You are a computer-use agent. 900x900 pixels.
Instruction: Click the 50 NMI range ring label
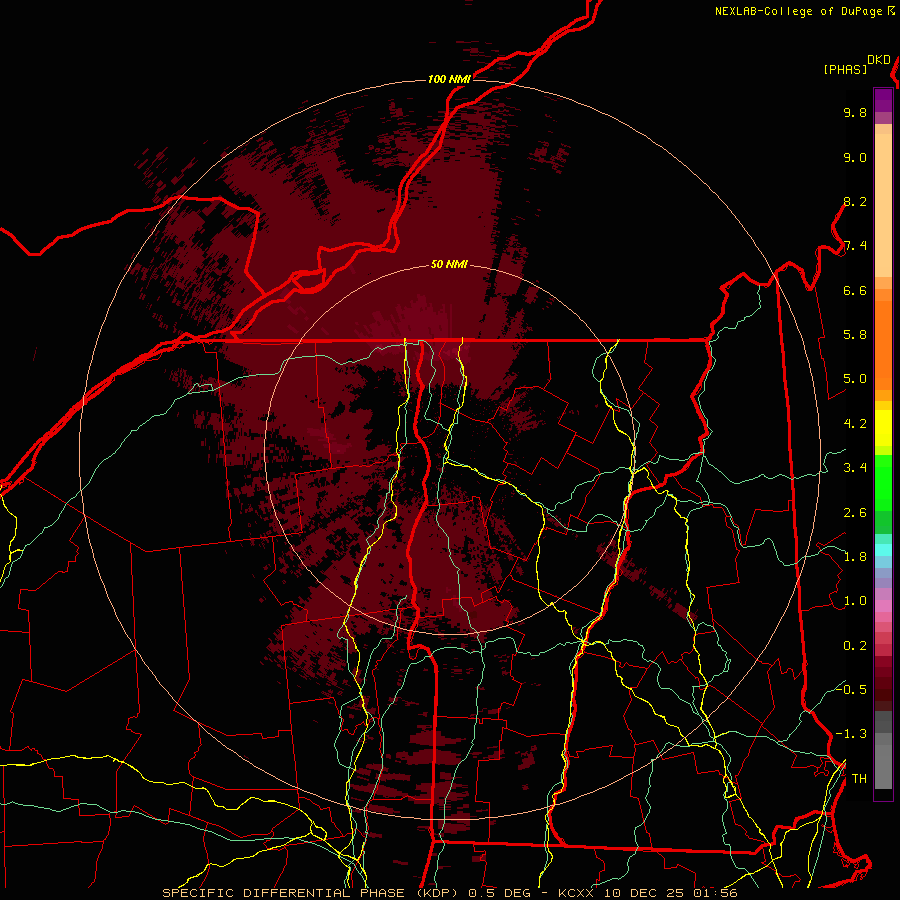point(449,265)
